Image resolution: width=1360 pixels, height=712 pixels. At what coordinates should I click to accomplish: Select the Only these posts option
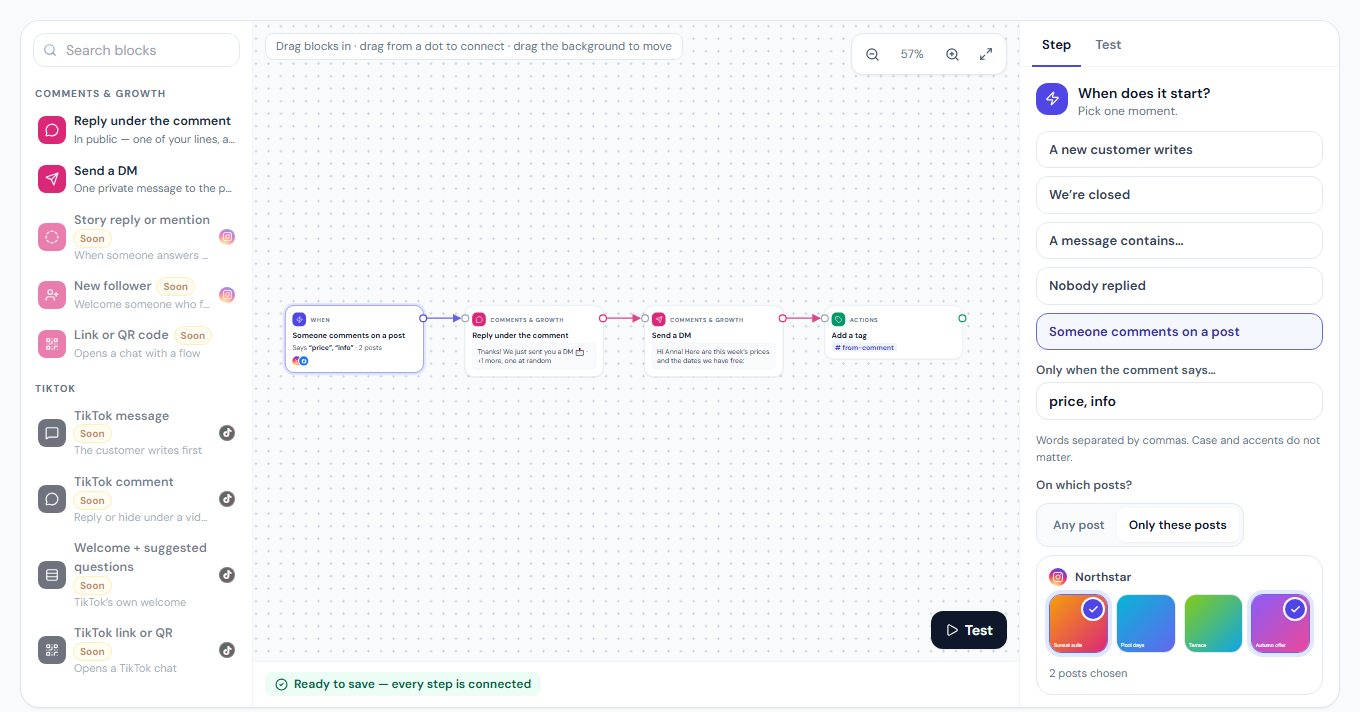click(1178, 525)
